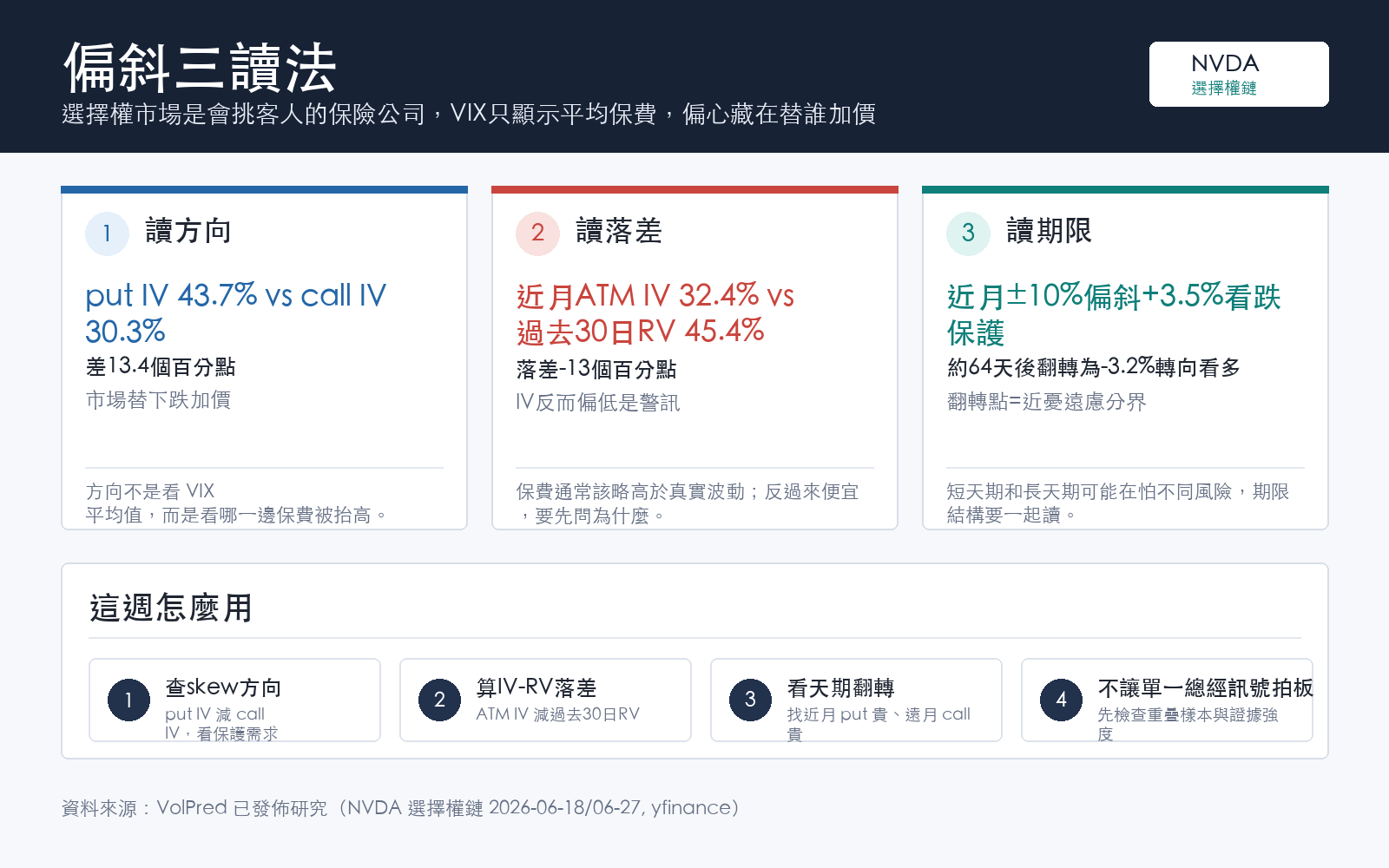Click the number 1 circle beside 讀方向

[107, 233]
